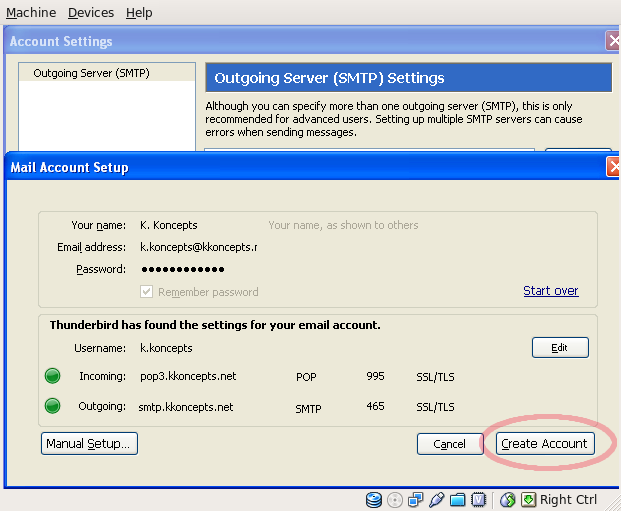This screenshot has width=621, height=511.
Task: Click the outgoing server smtp.kkoncepts.net
Action: pyautogui.click(x=186, y=407)
